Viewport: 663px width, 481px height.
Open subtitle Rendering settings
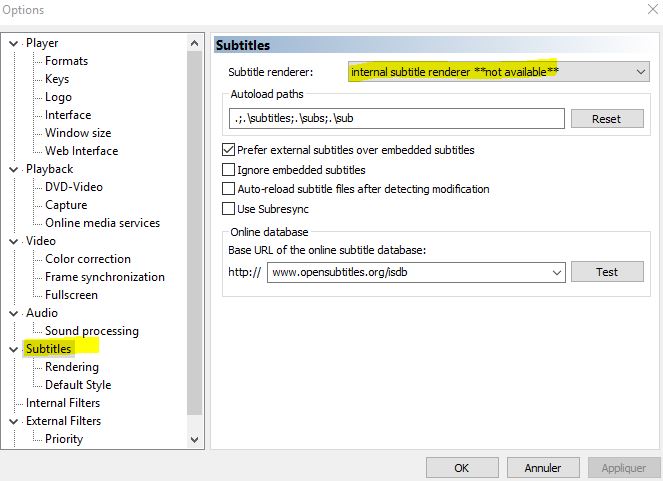[x=72, y=367]
